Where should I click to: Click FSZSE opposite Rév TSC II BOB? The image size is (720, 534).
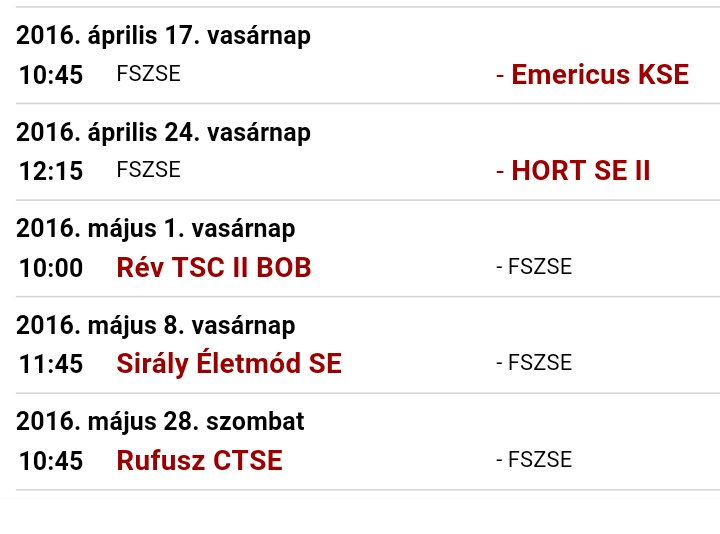[x=539, y=267]
